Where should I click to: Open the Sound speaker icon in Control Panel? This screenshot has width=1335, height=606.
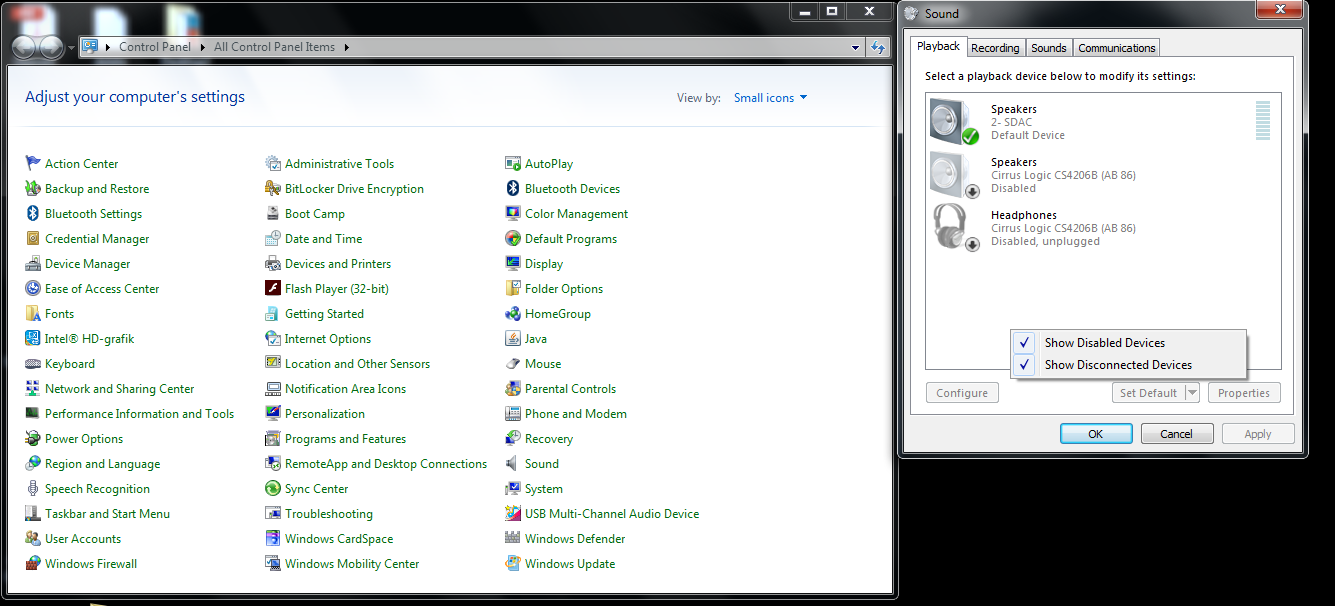[x=513, y=464]
